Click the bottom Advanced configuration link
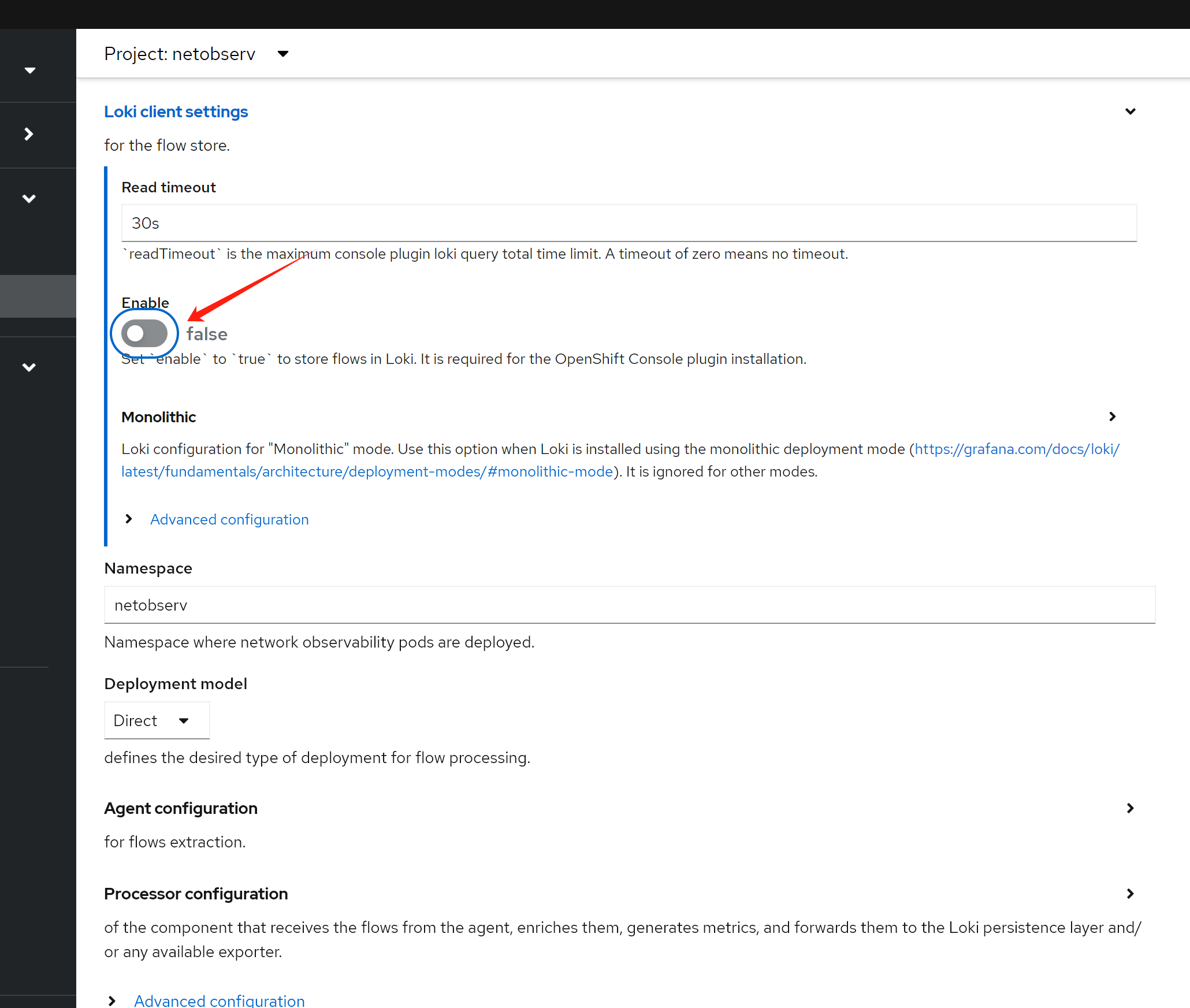Image resolution: width=1190 pixels, height=1008 pixels. (220, 1000)
